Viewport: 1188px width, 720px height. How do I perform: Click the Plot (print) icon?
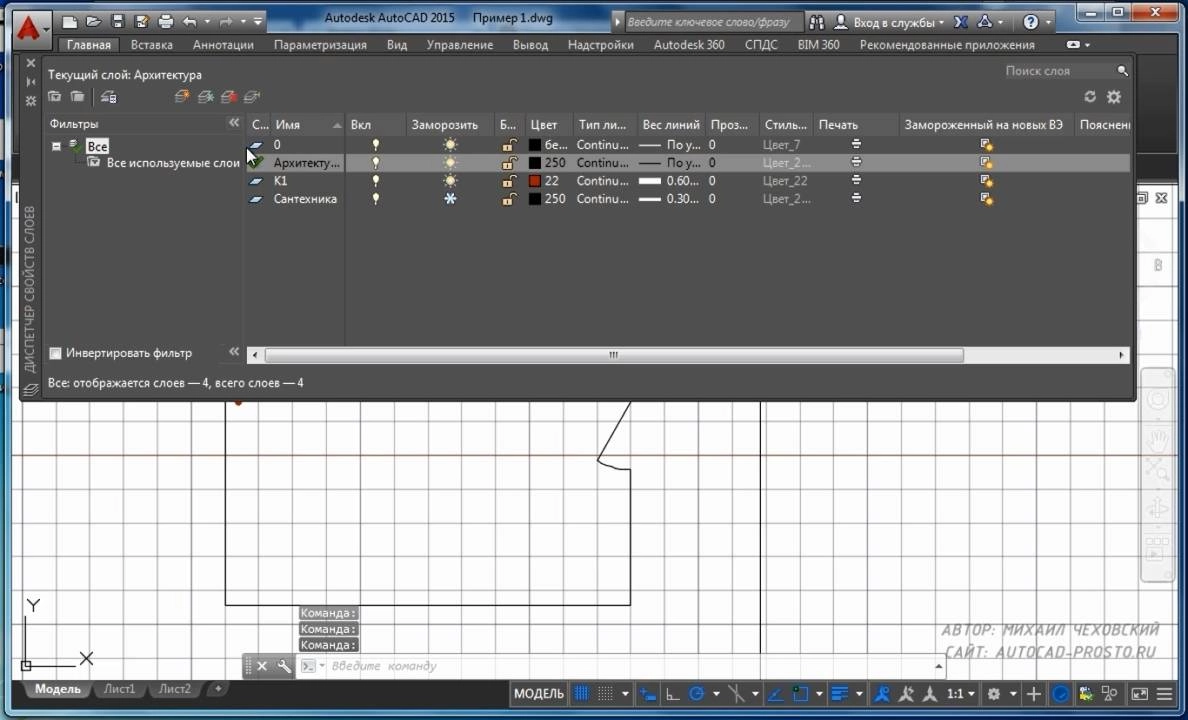pyautogui.click(x=165, y=21)
